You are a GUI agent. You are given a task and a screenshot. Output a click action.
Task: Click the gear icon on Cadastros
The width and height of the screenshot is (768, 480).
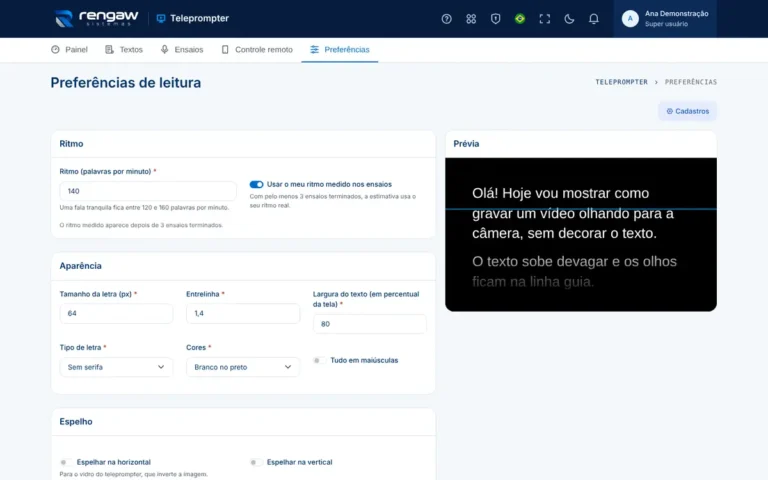[670, 111]
